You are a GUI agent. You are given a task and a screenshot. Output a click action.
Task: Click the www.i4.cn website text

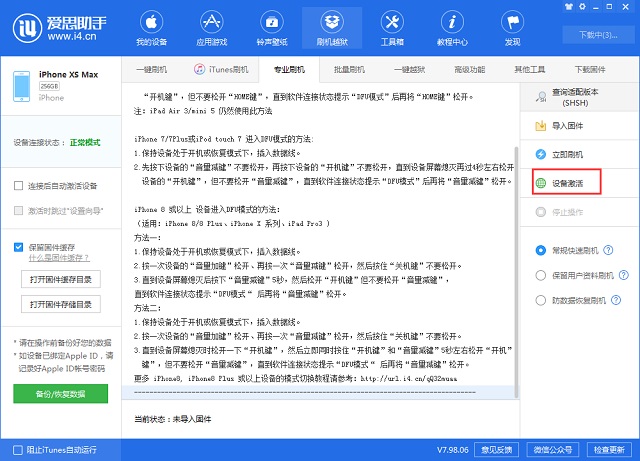point(72,36)
